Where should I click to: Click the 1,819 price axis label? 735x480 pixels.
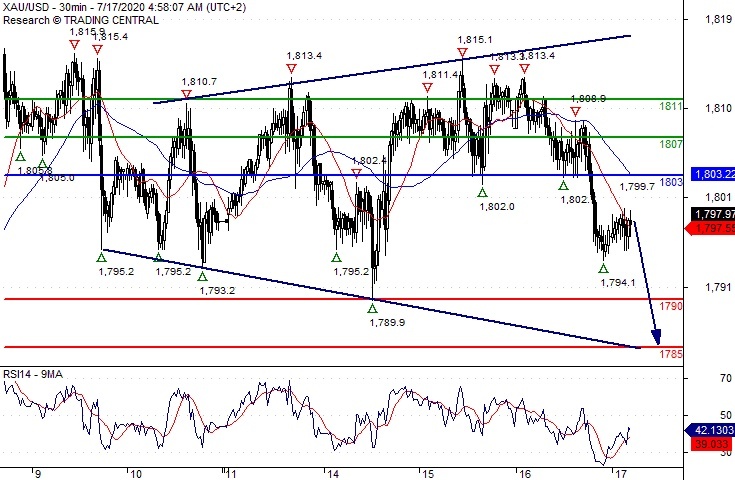(718, 19)
